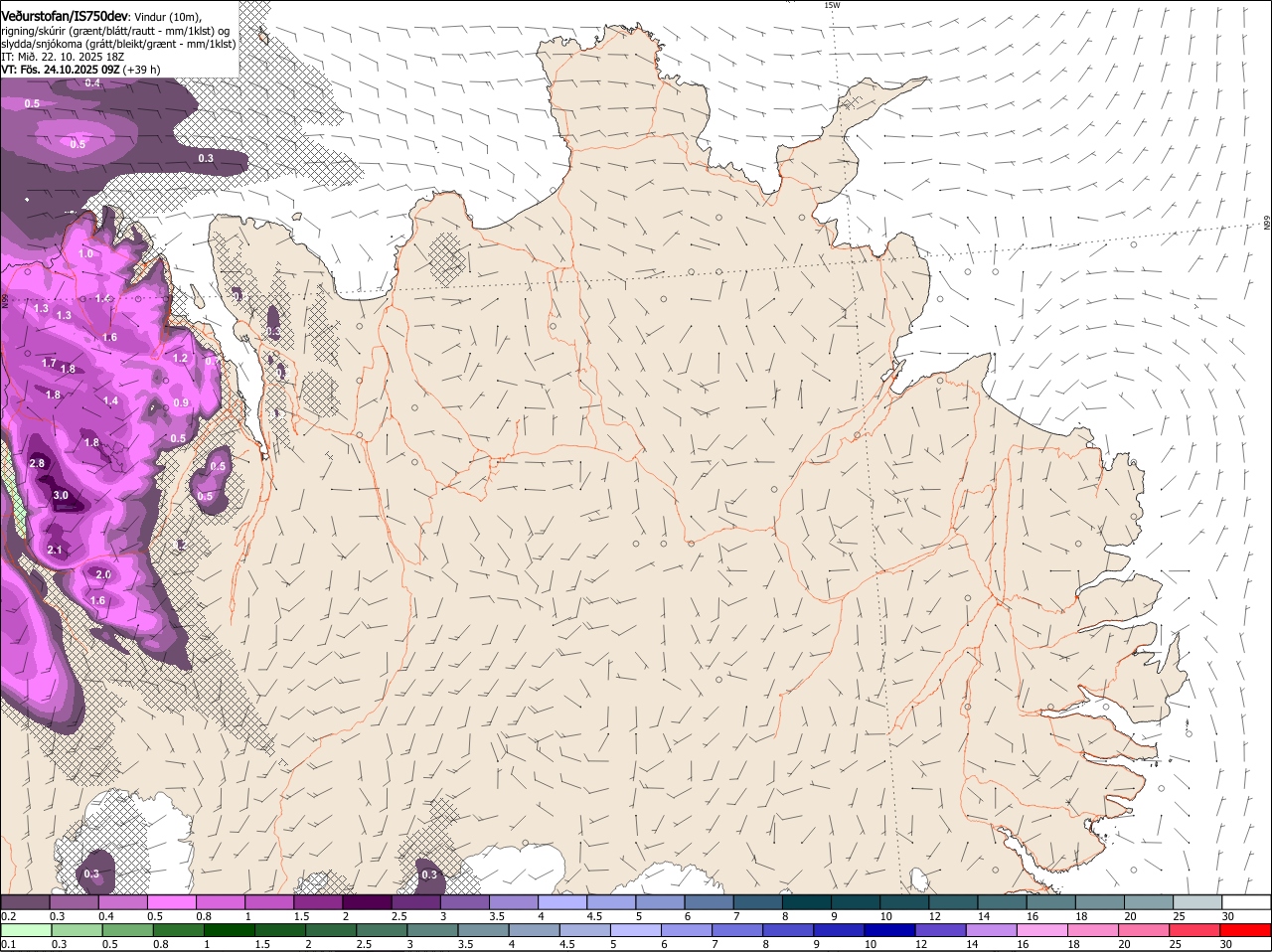The image size is (1272, 952).
Task: Pick the 4–4.5 grey-blue rain swatch
Action: [535, 930]
